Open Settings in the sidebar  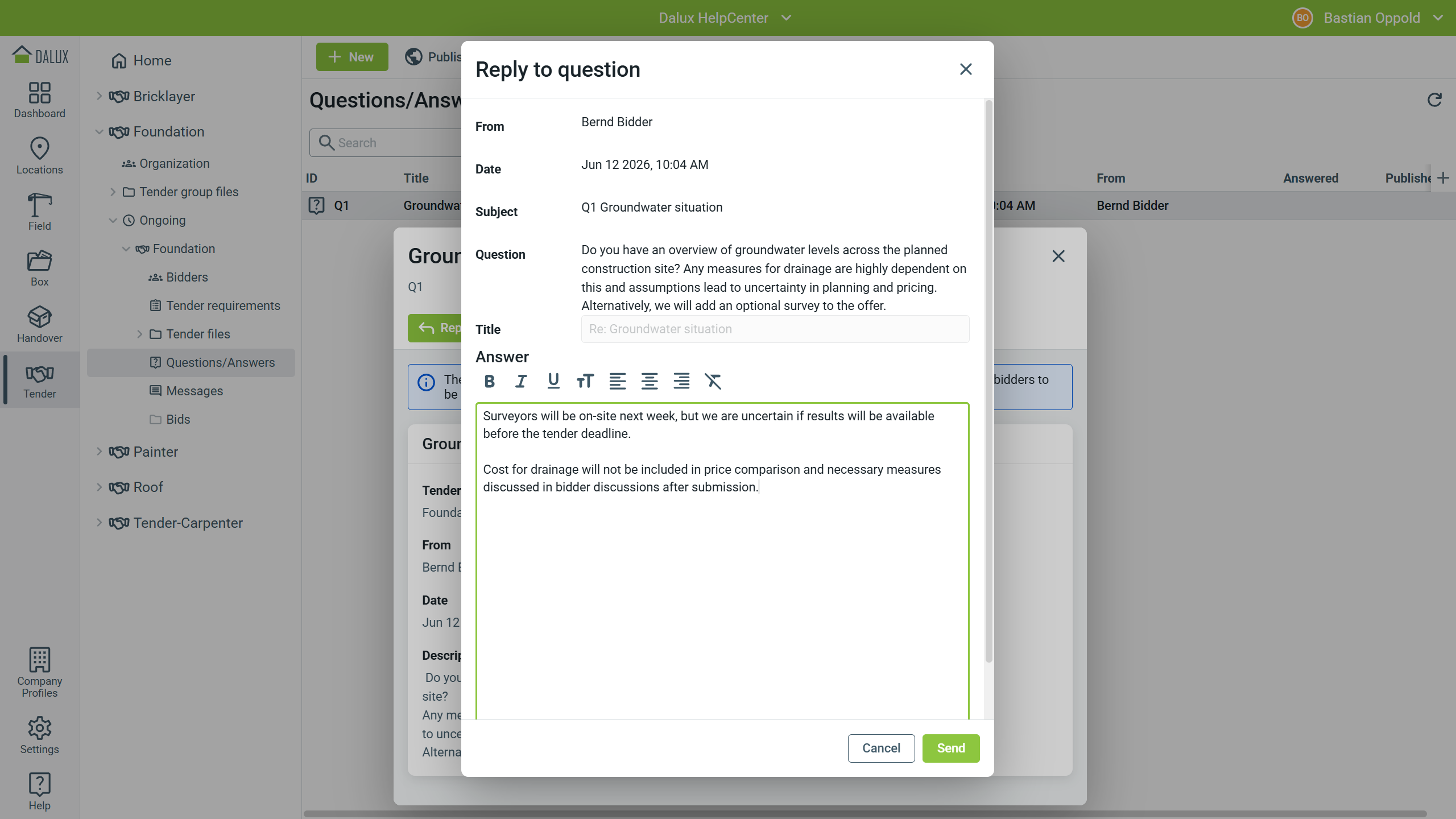click(40, 735)
